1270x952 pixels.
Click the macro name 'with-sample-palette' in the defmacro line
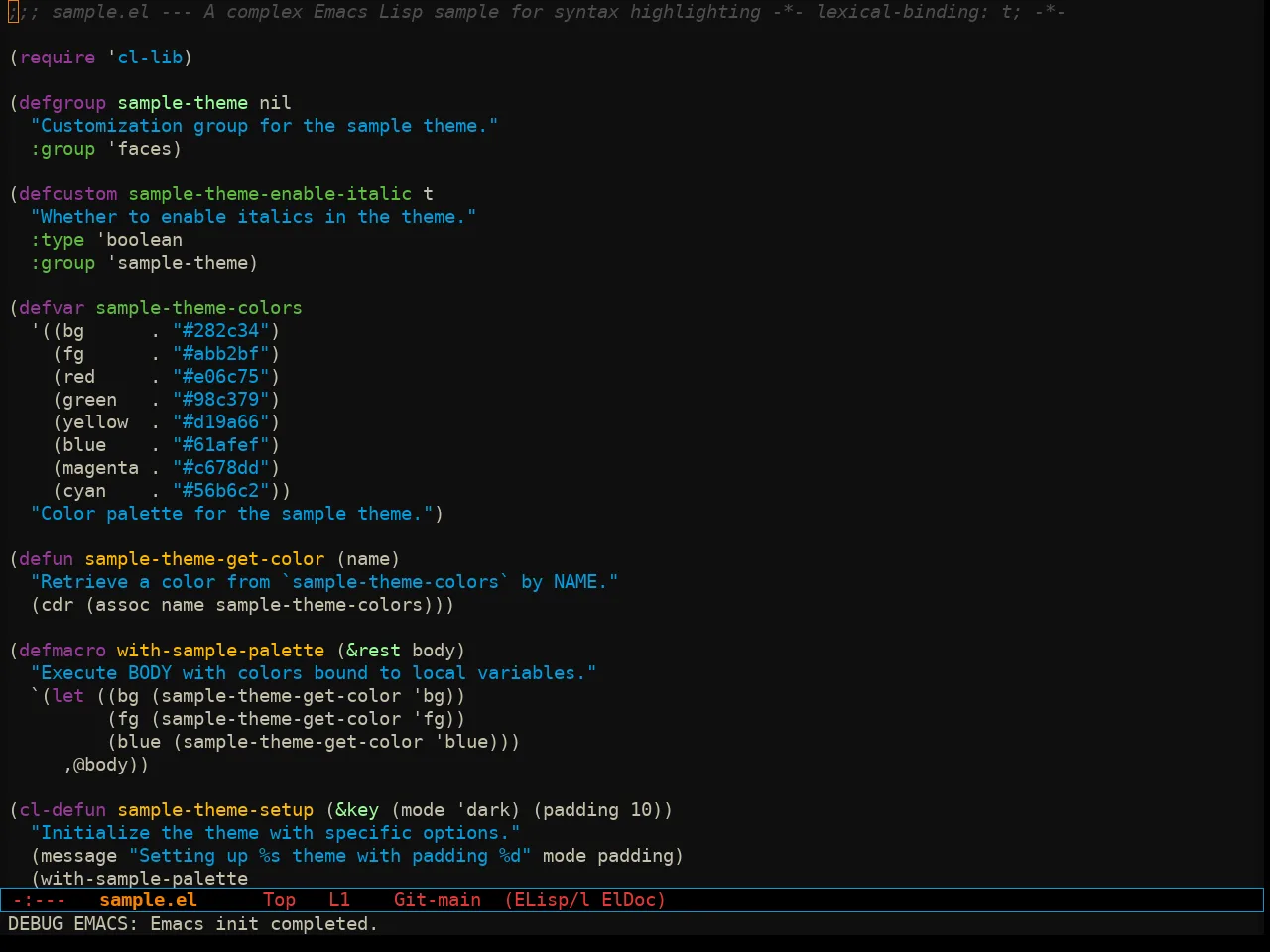pos(220,651)
